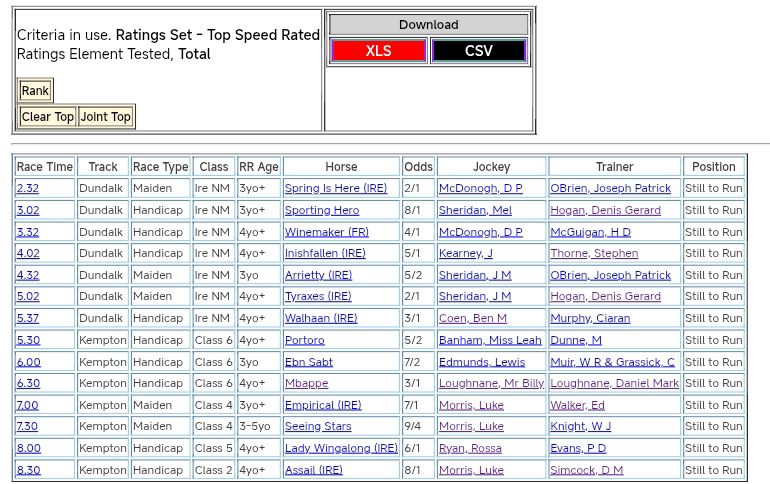Open the 7.30 race time link
Screen dimensions: 770x484
[x=28, y=427]
